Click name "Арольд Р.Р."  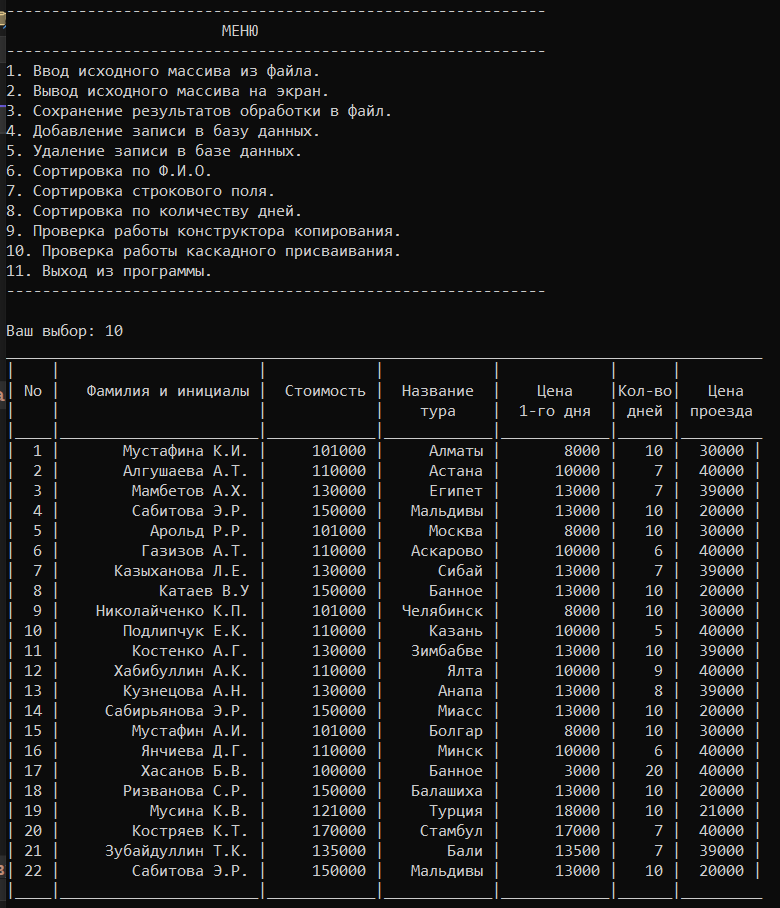pos(199,531)
